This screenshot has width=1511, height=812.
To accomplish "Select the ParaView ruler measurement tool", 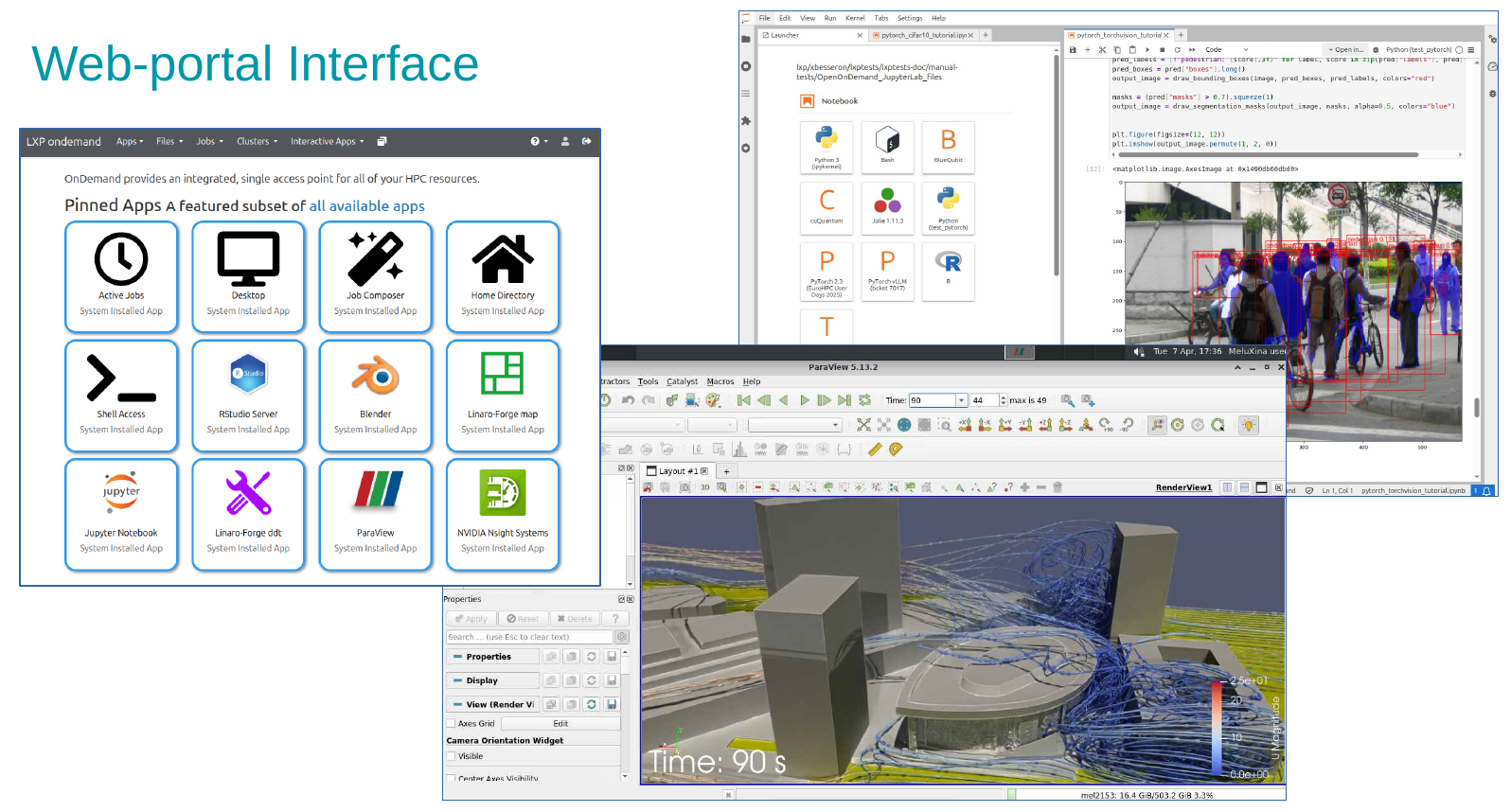I will 875,450.
